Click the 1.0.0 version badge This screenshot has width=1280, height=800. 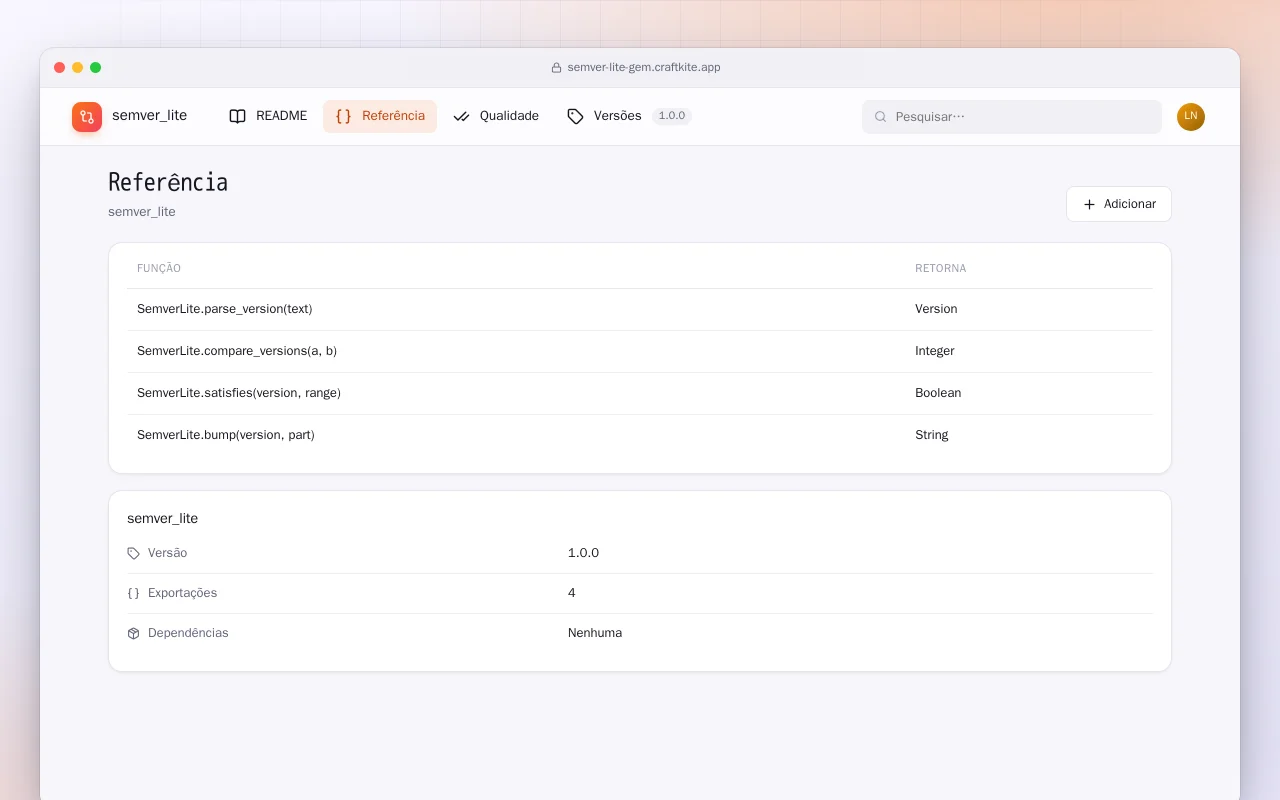tap(672, 116)
